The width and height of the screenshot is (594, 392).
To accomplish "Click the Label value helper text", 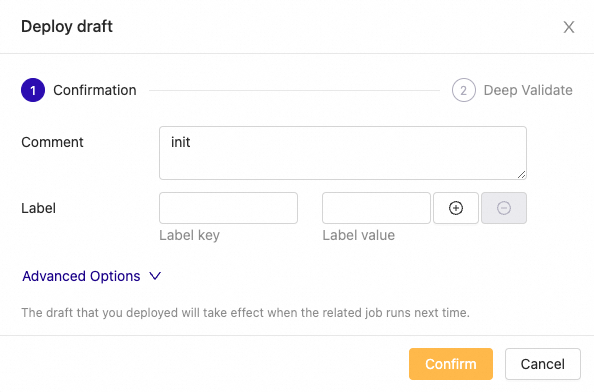I will coord(358,235).
